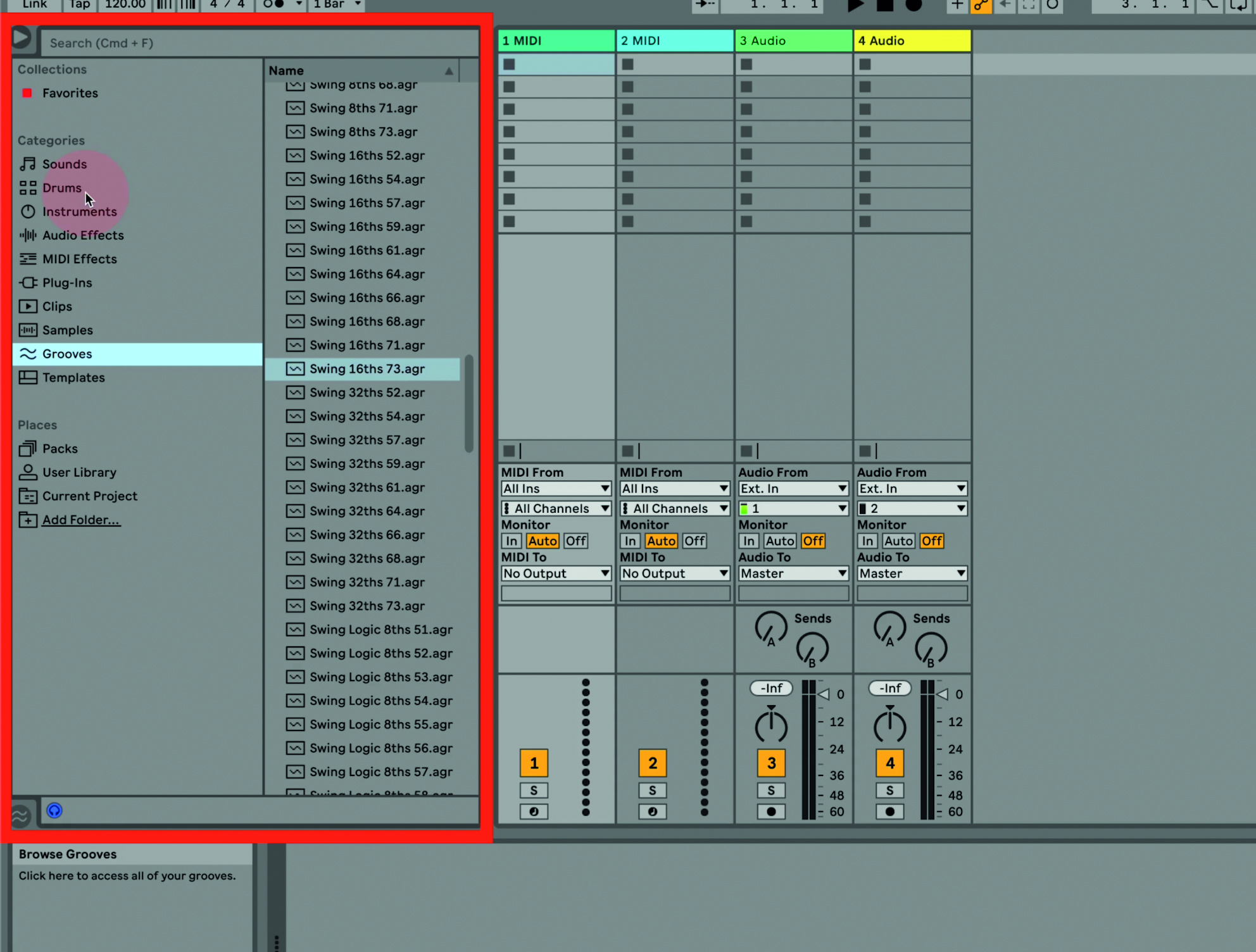Click the browser search field
The width and height of the screenshot is (1256, 952).
260,43
